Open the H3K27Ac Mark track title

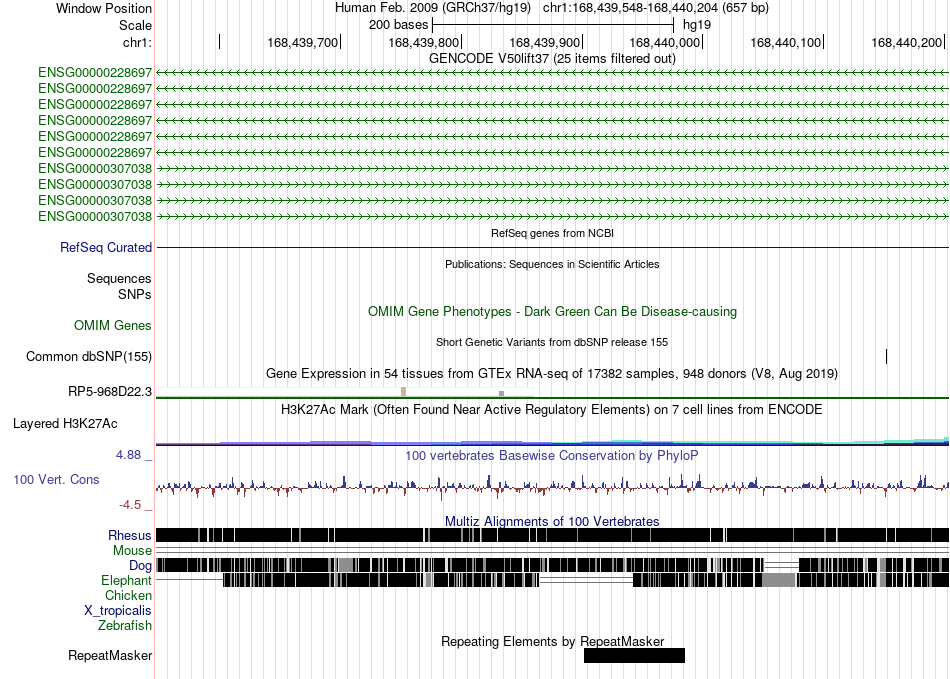552,409
